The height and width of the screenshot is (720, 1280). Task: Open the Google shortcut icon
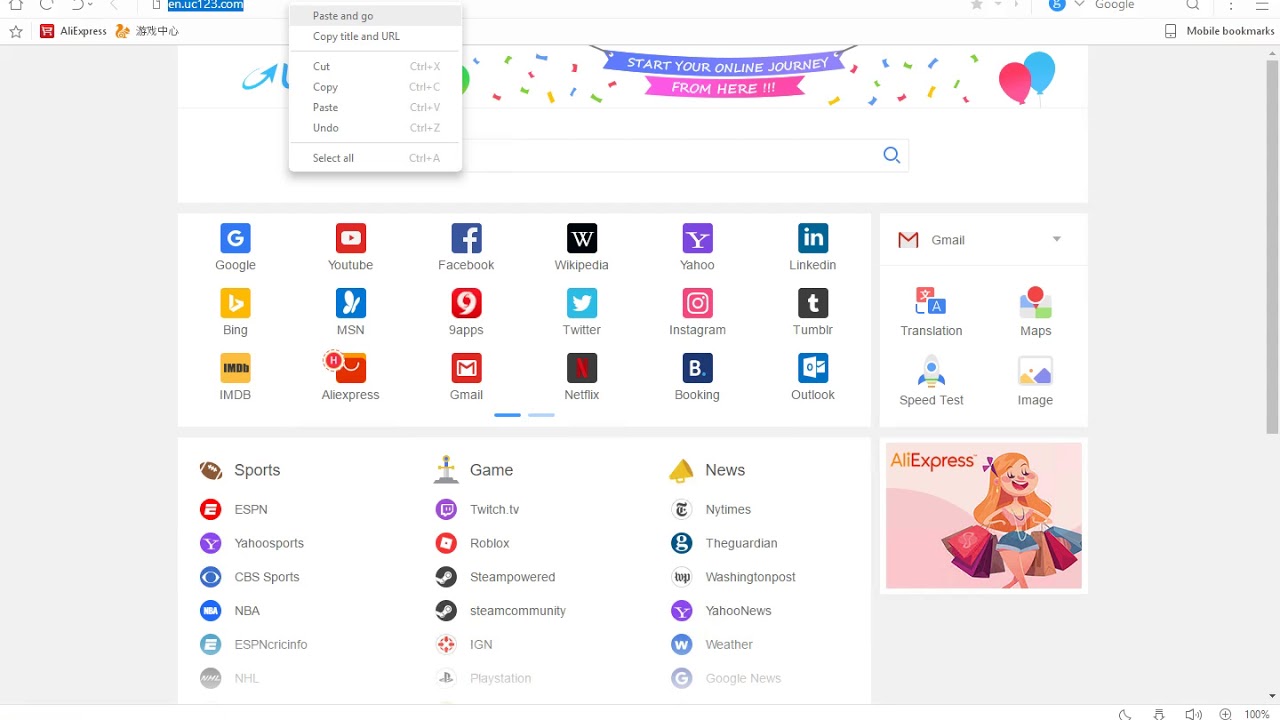coord(235,238)
